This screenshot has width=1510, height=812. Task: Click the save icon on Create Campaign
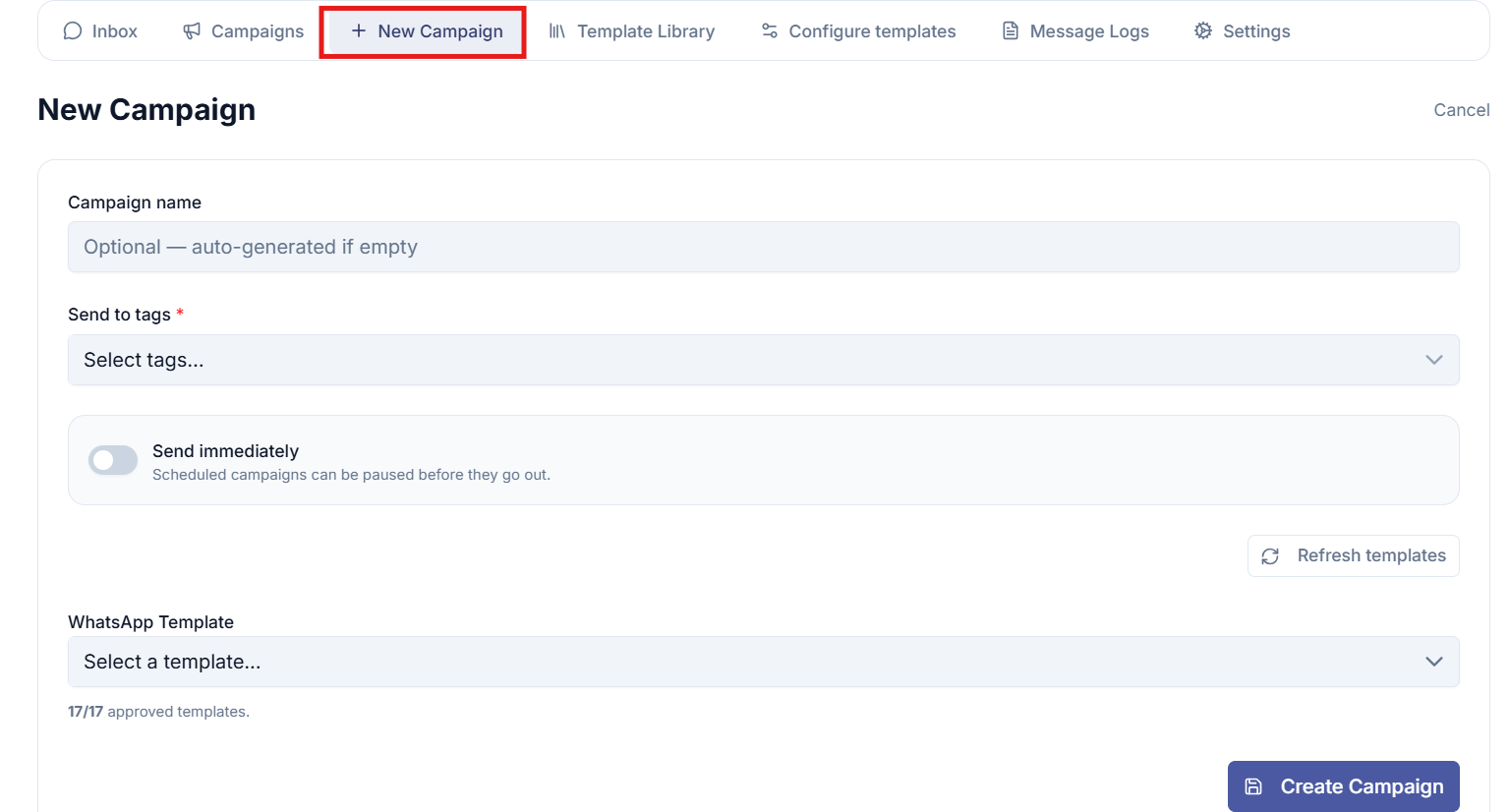[1253, 786]
